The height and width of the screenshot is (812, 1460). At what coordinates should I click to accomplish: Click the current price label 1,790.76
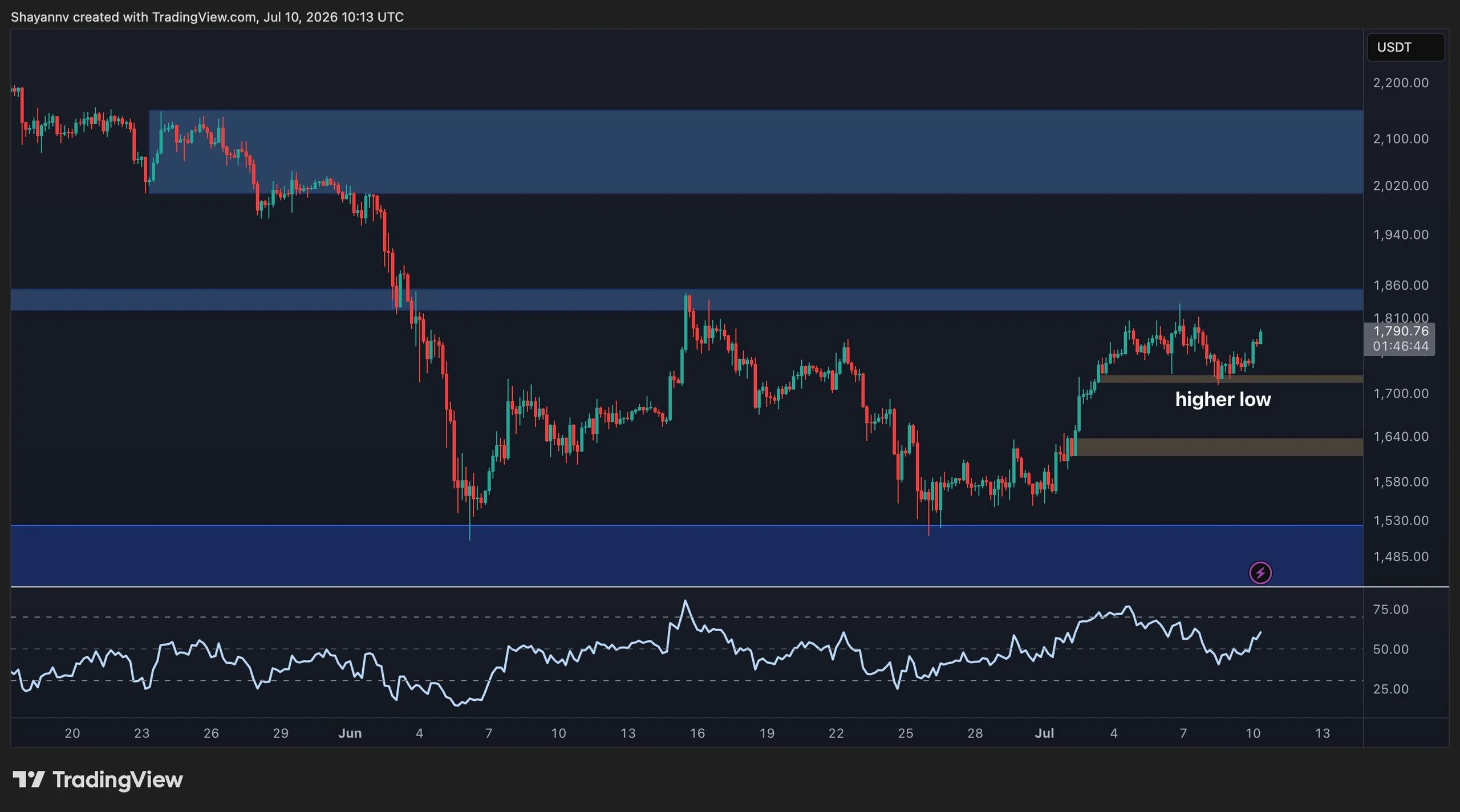(x=1401, y=331)
